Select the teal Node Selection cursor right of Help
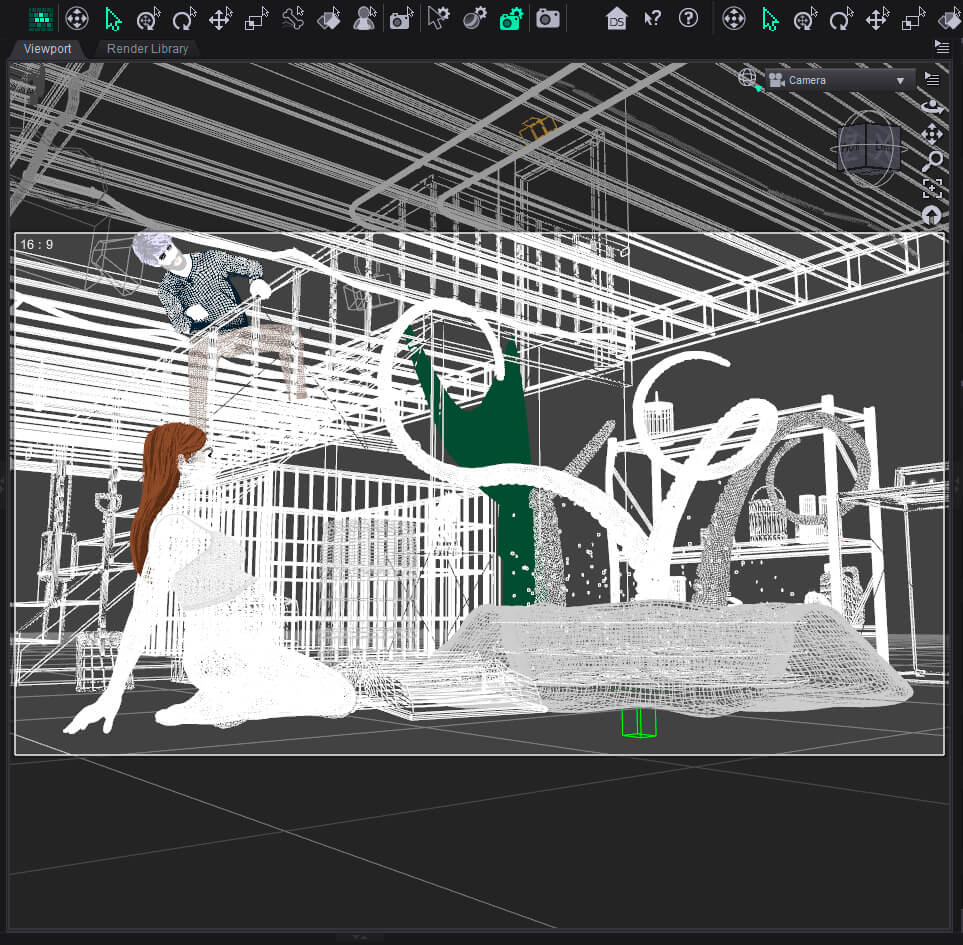 click(770, 20)
